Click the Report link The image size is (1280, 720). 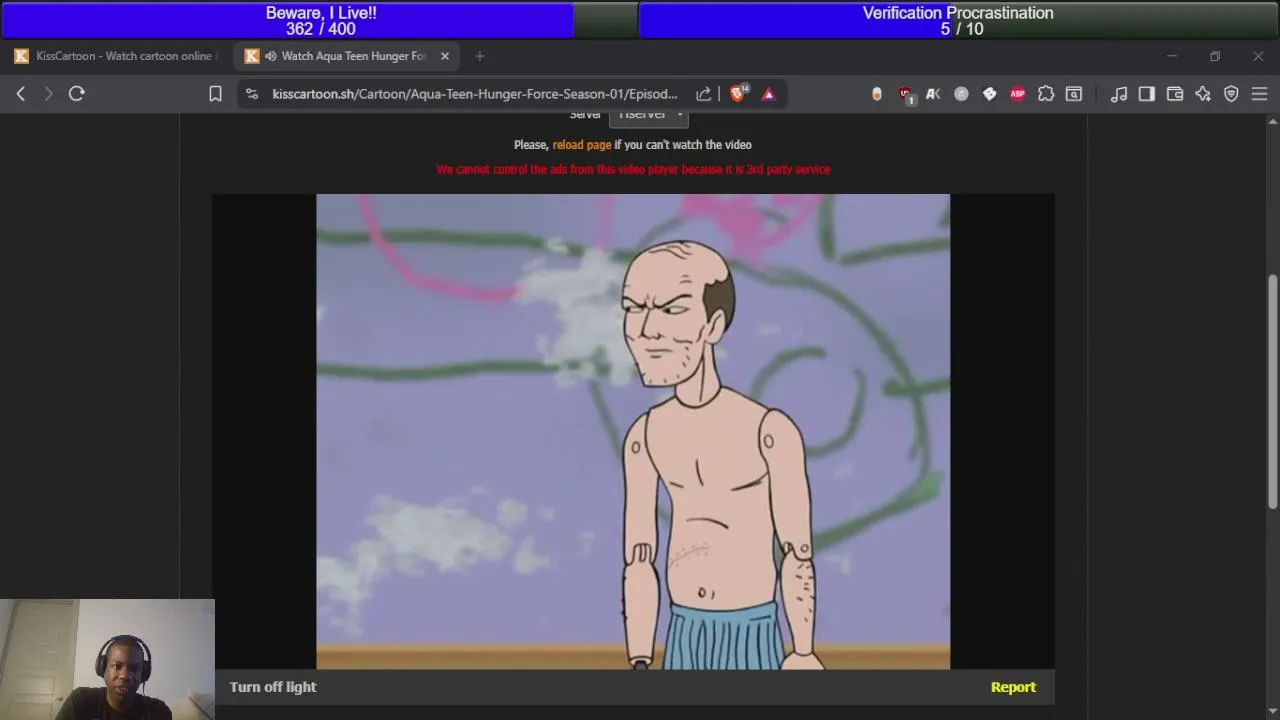click(x=1013, y=687)
